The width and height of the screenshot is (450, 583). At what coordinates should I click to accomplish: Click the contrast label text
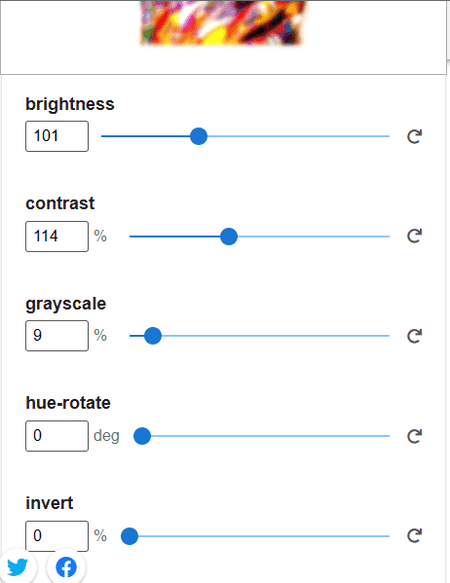pyautogui.click(x=60, y=203)
